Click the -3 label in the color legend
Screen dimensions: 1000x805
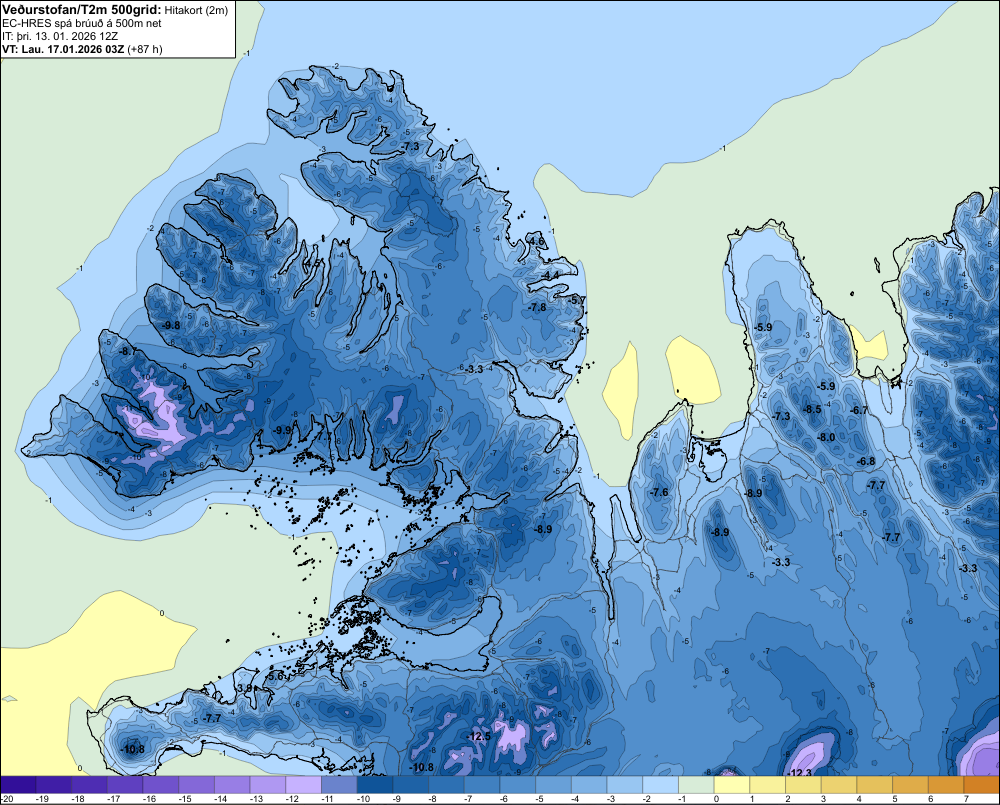[611, 799]
